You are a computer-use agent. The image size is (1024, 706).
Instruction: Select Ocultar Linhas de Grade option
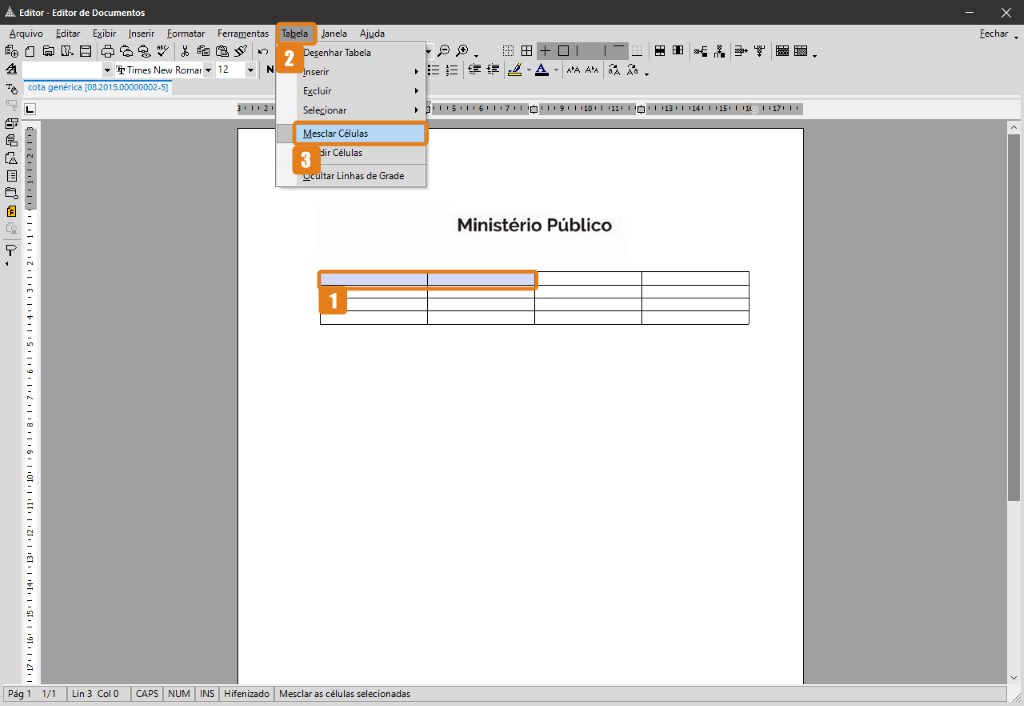(x=351, y=175)
